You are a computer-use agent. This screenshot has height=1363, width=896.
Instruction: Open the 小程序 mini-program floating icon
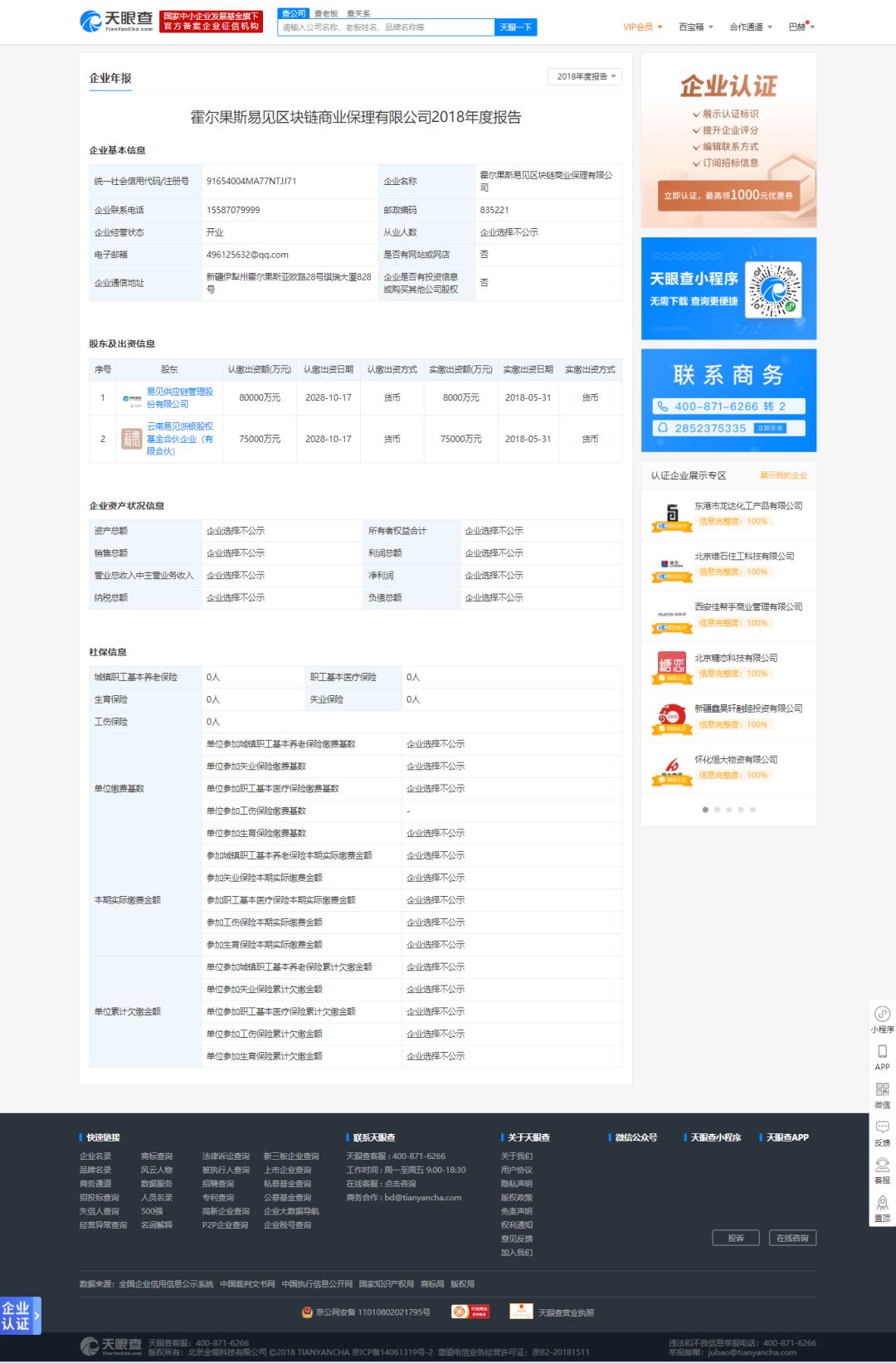tap(882, 1014)
